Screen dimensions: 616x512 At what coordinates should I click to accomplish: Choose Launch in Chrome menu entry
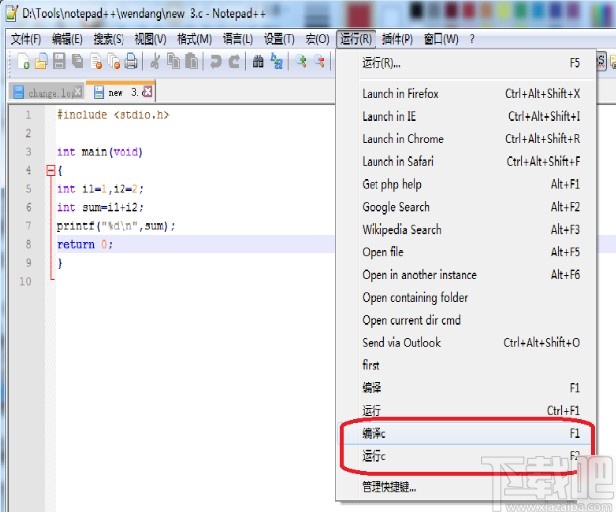403,139
